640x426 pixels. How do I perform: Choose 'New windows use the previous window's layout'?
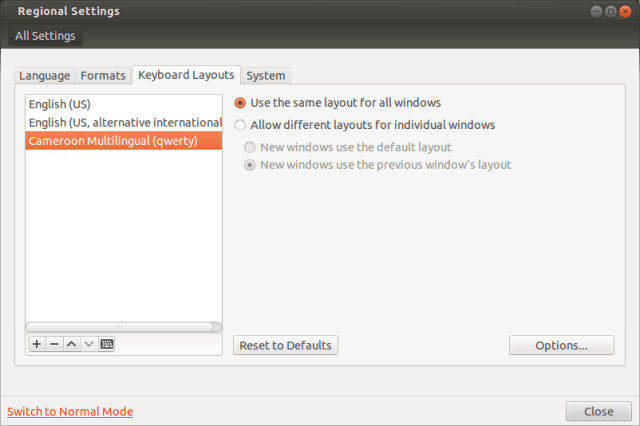(x=250, y=165)
